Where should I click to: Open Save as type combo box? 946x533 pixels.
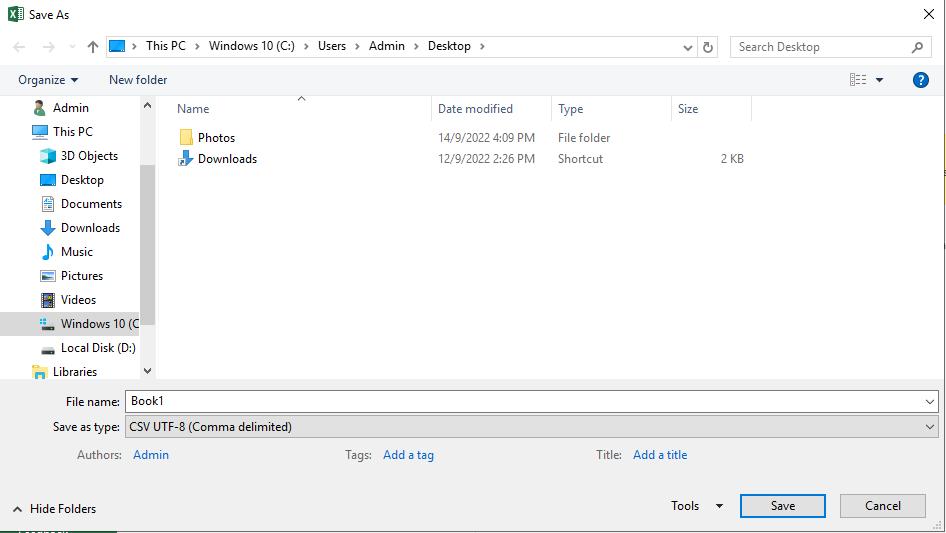tap(532, 427)
